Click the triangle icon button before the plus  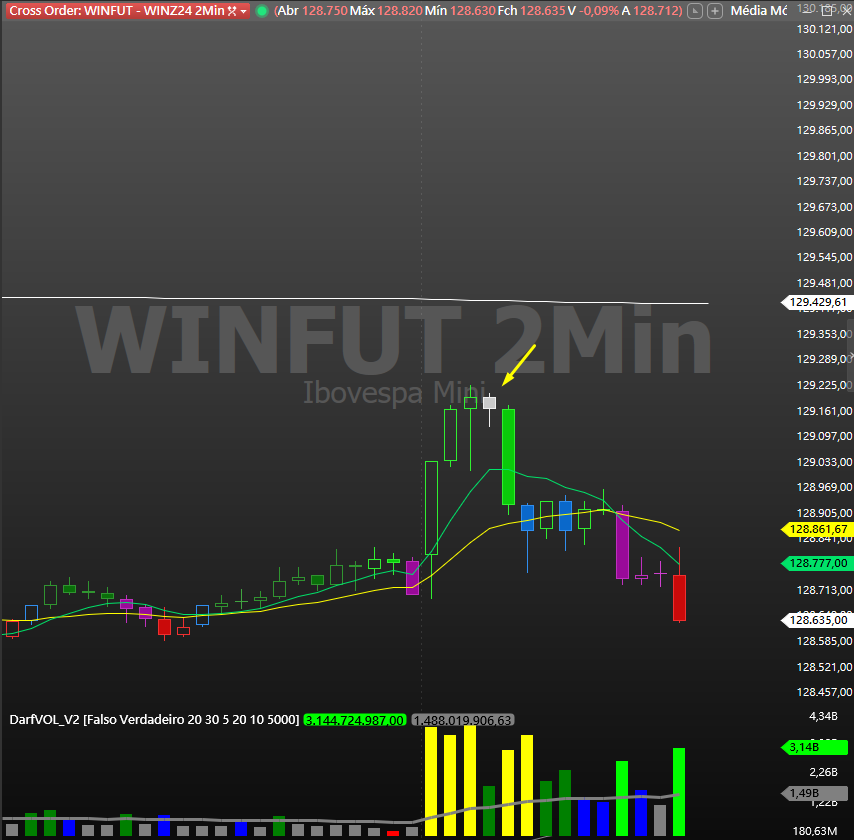[695, 11]
